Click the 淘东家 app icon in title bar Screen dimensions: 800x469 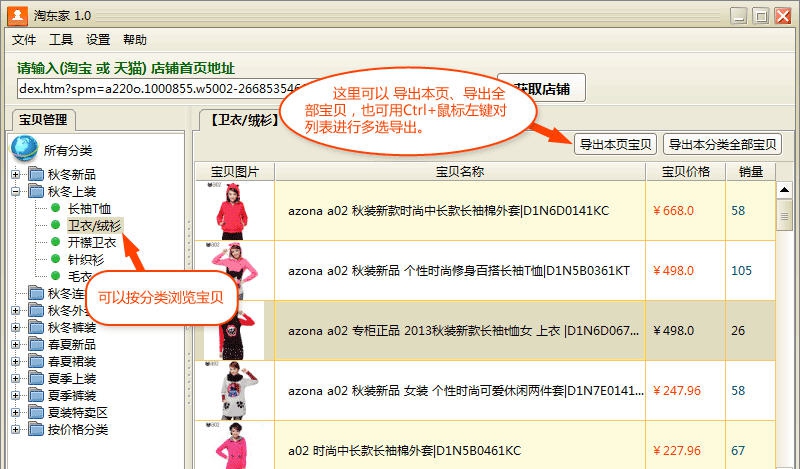click(x=17, y=15)
